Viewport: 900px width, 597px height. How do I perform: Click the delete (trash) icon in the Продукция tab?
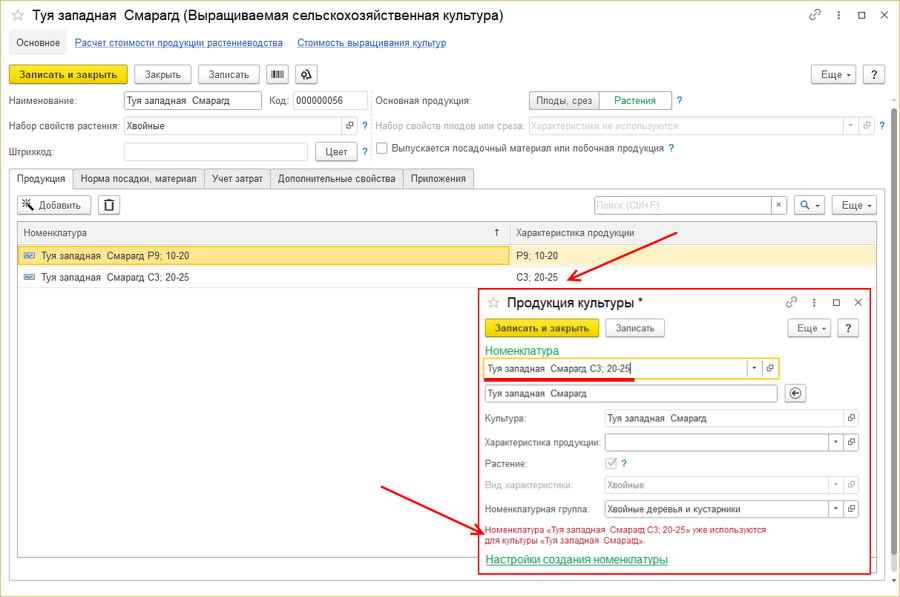point(109,204)
